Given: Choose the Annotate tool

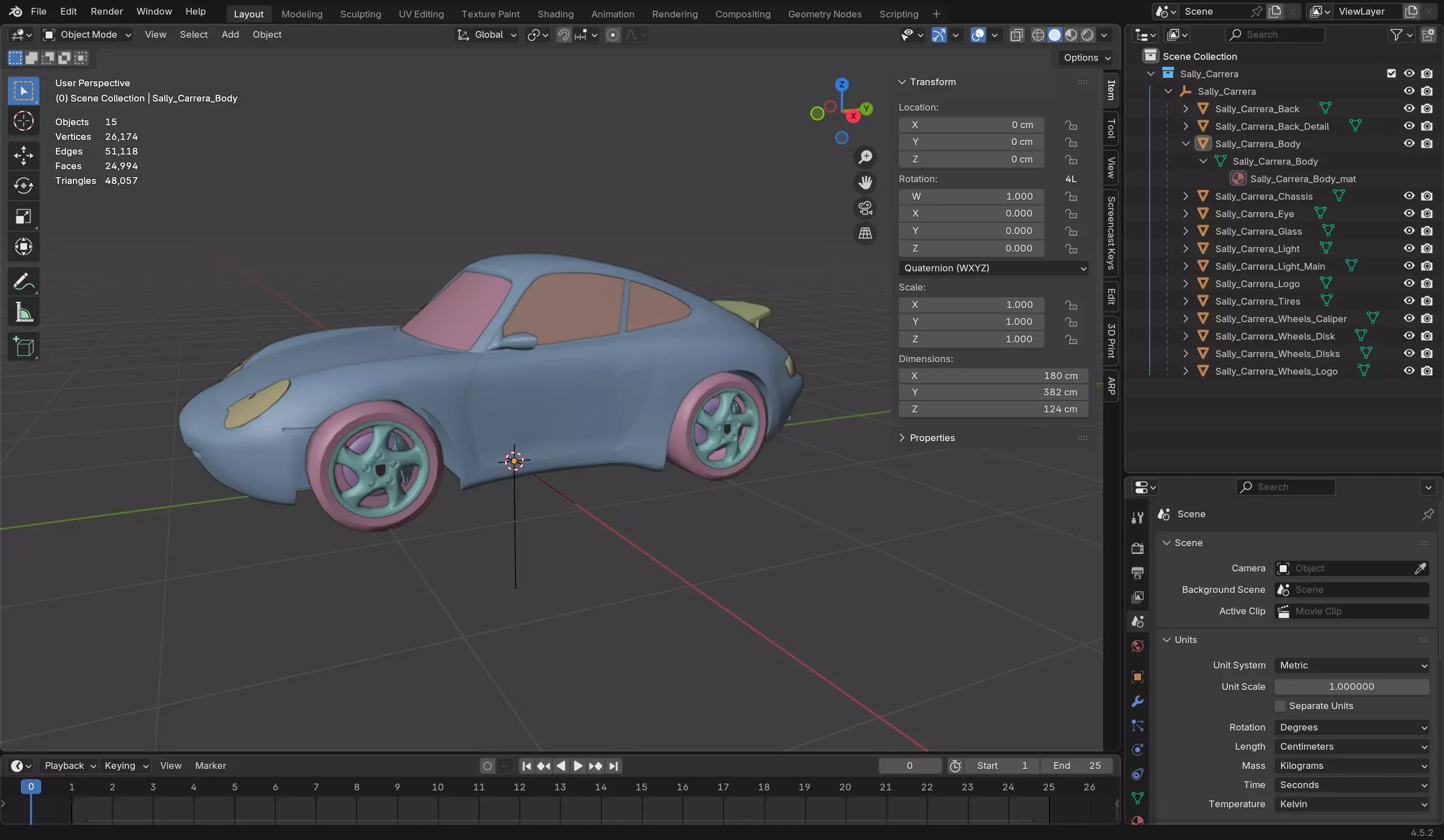Looking at the screenshot, I should (24, 282).
